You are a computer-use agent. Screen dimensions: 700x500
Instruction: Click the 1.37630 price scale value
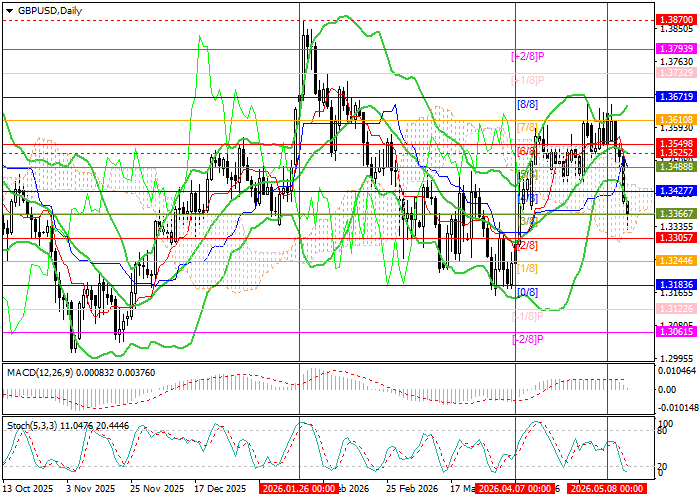[676, 62]
